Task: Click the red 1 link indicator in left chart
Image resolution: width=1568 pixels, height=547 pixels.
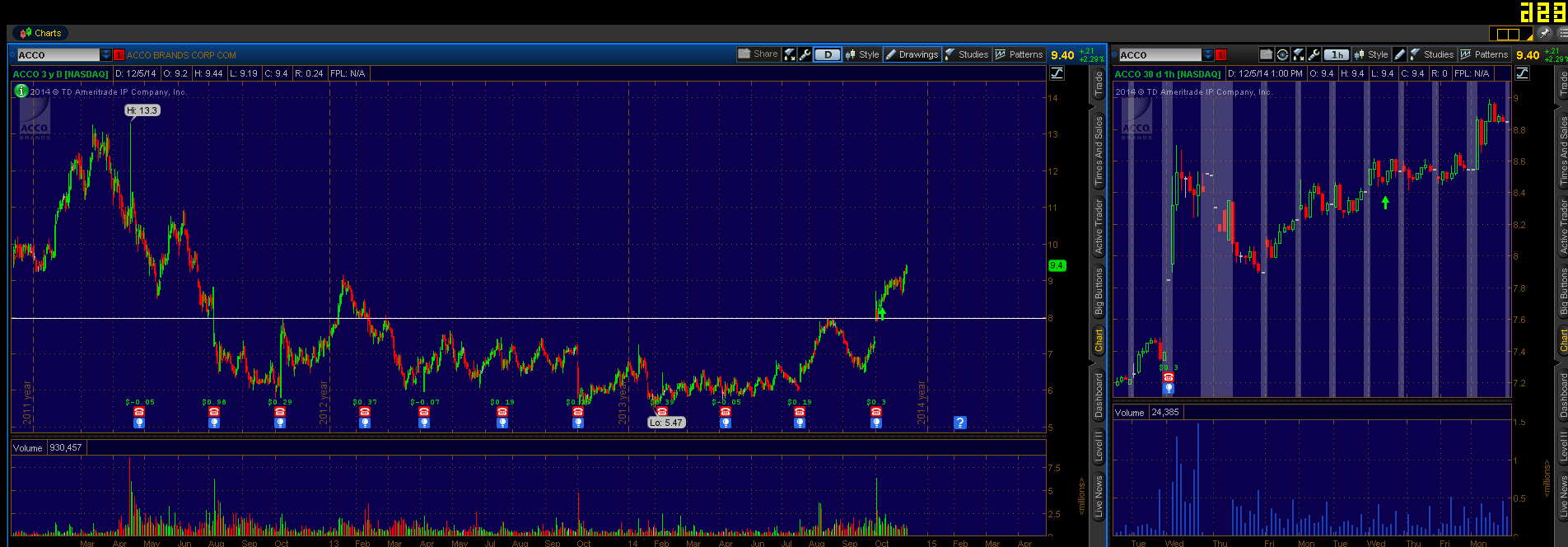Action: pyautogui.click(x=119, y=55)
